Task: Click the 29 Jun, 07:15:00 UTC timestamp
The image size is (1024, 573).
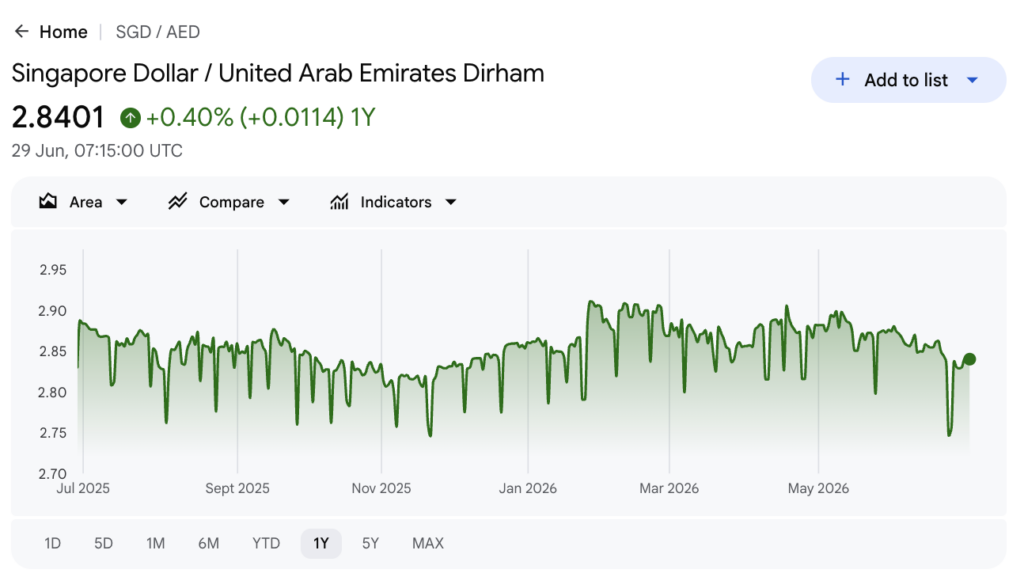Action: coord(97,151)
